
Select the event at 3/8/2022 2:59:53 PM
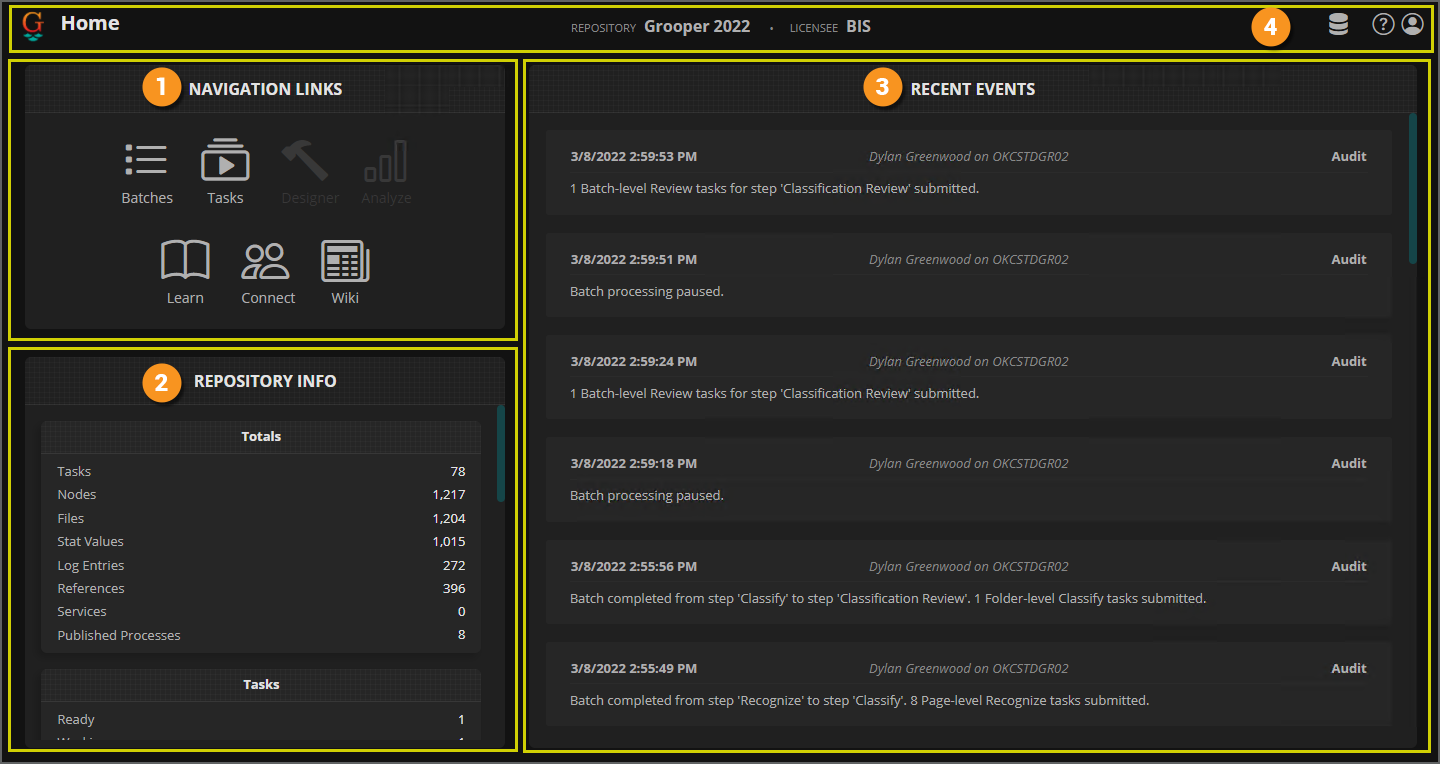point(969,172)
